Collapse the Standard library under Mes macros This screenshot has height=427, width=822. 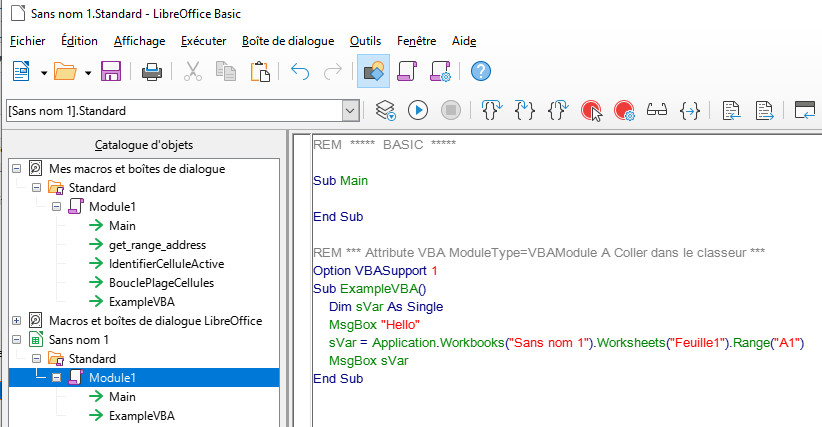36,188
